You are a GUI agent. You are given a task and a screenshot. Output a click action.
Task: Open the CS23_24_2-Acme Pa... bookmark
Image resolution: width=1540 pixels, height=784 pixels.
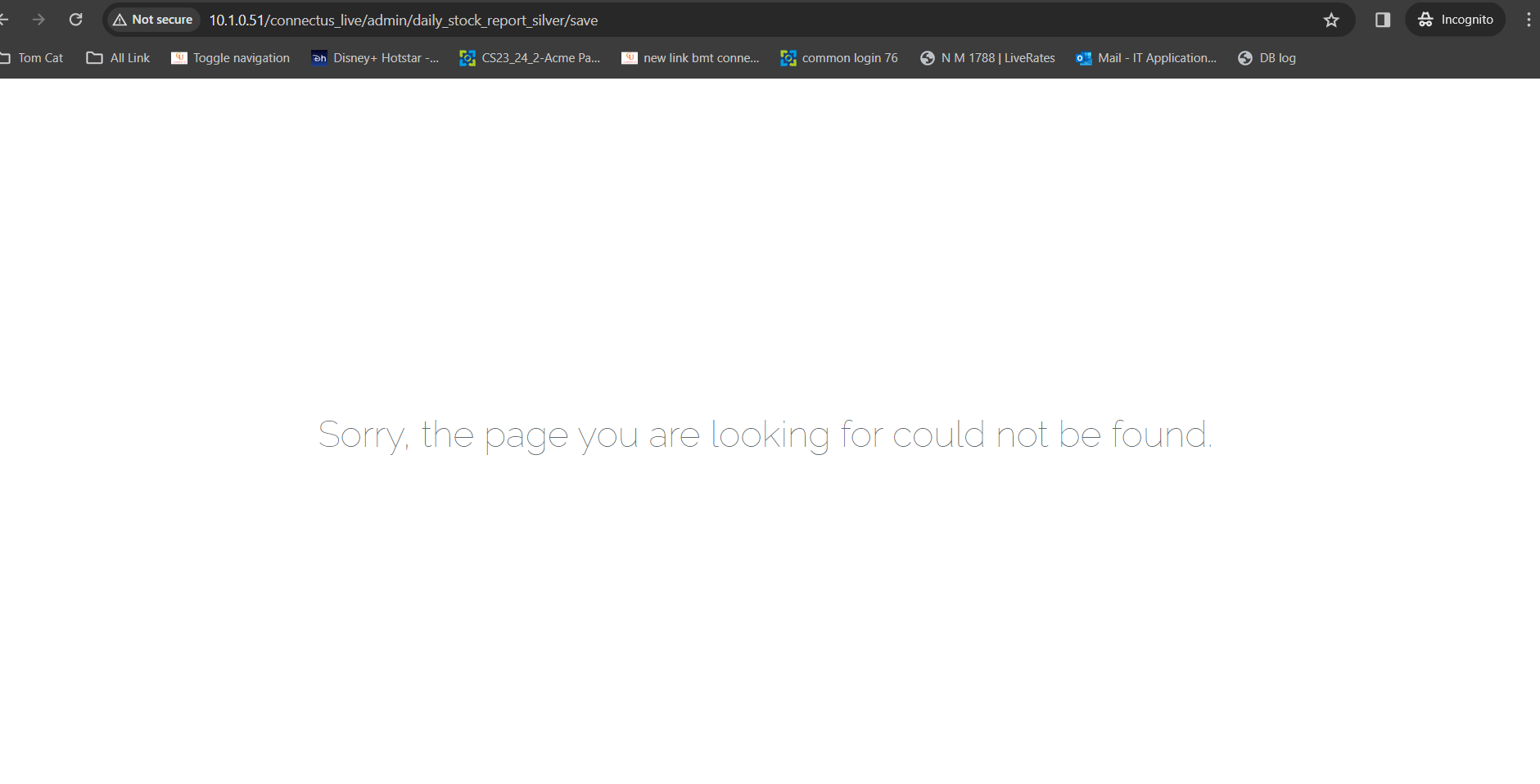click(531, 58)
